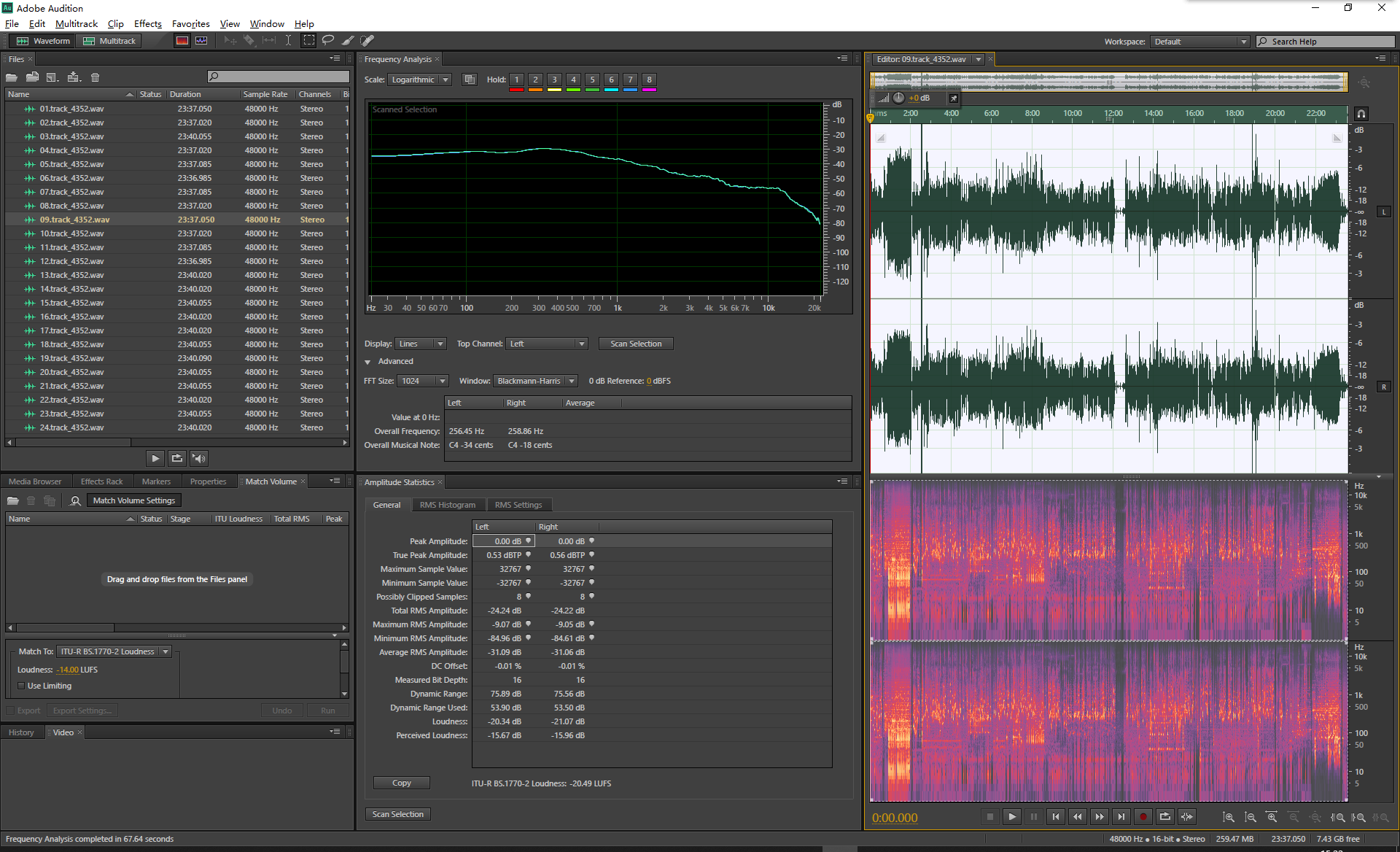Click Hold button 4 with green swatch

(573, 82)
